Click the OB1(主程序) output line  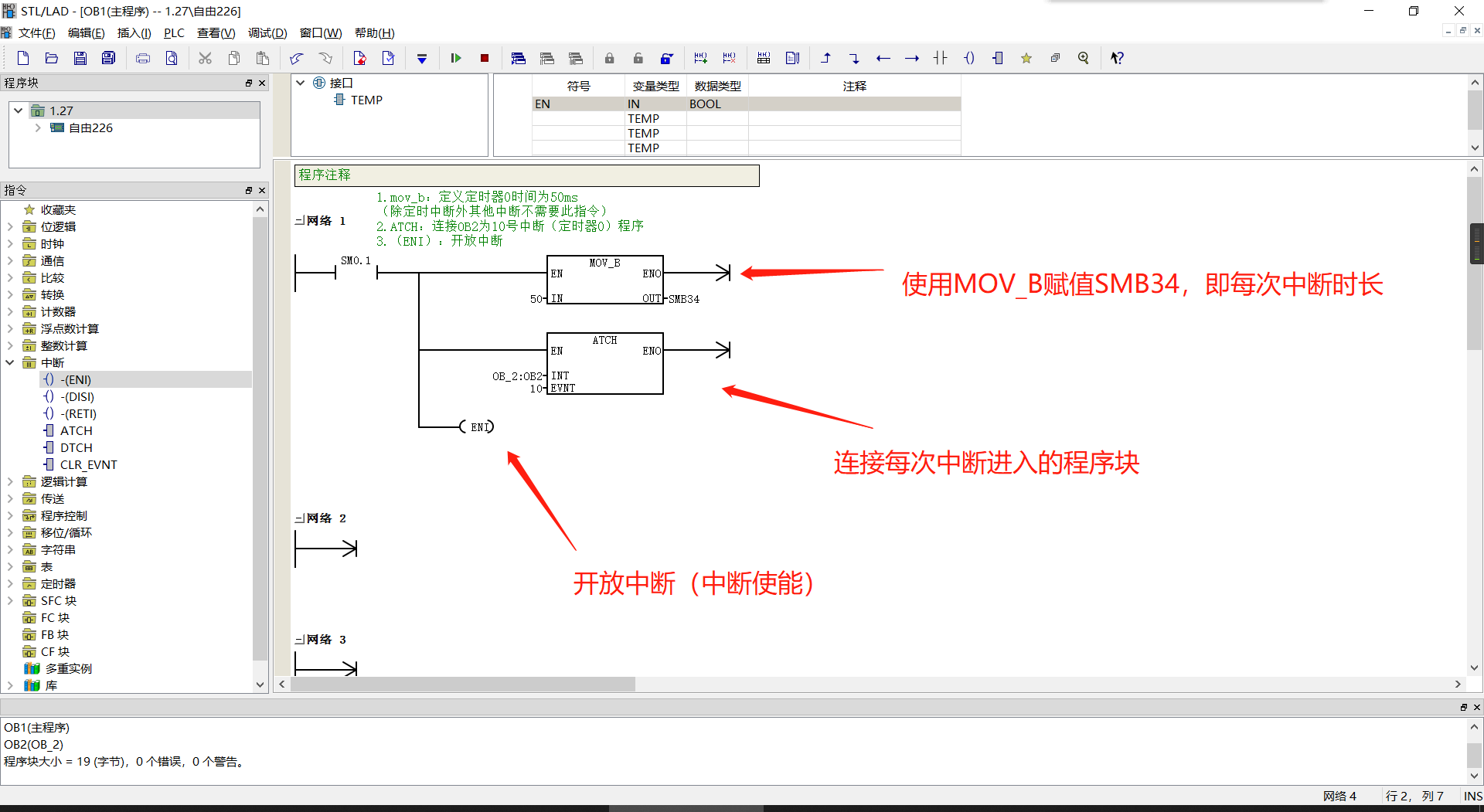point(36,727)
